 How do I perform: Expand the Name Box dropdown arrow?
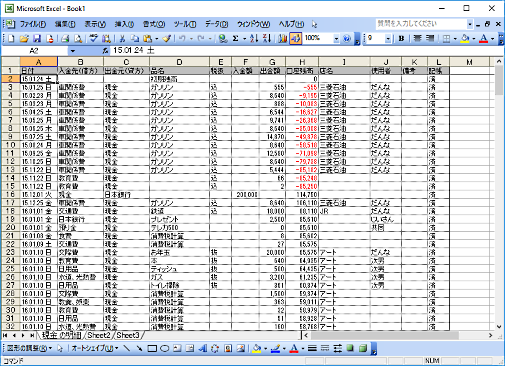[x=72, y=51]
